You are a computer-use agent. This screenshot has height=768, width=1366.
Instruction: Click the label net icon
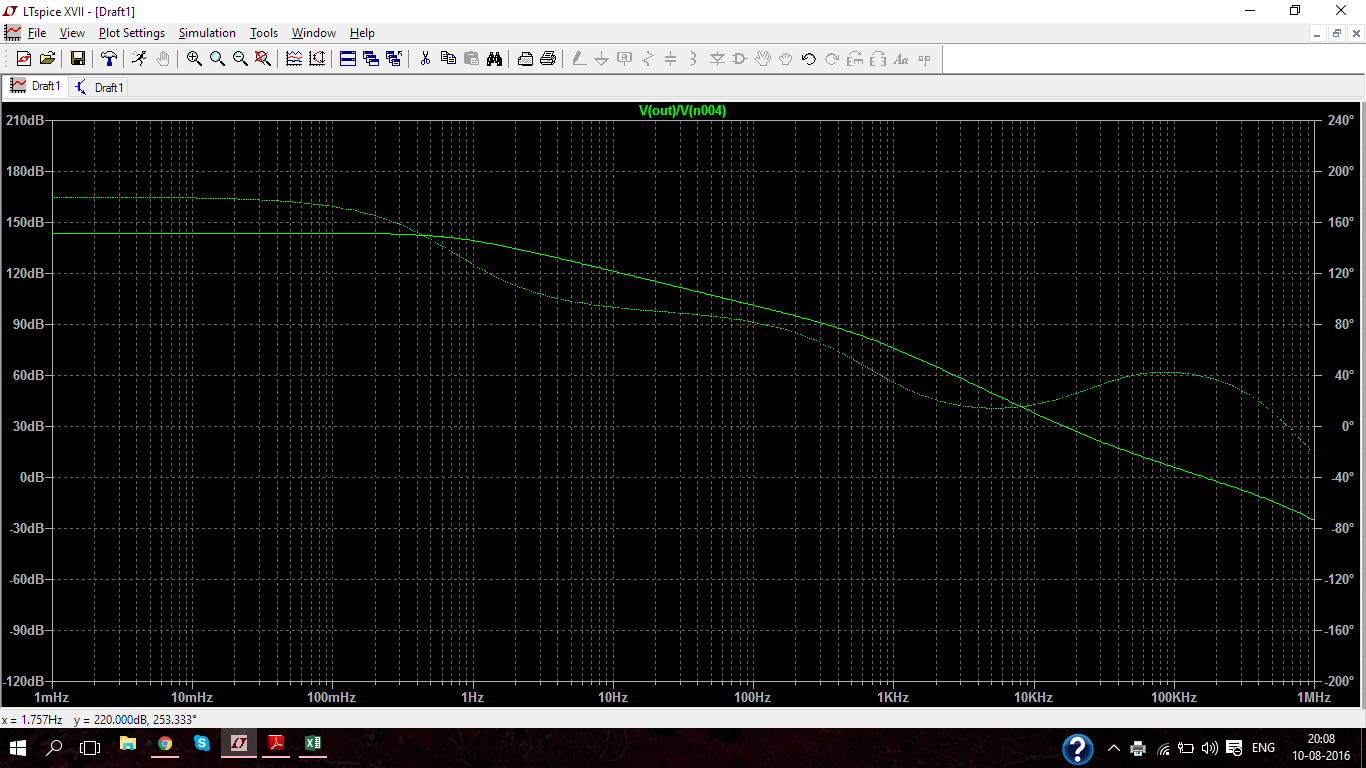click(x=624, y=59)
